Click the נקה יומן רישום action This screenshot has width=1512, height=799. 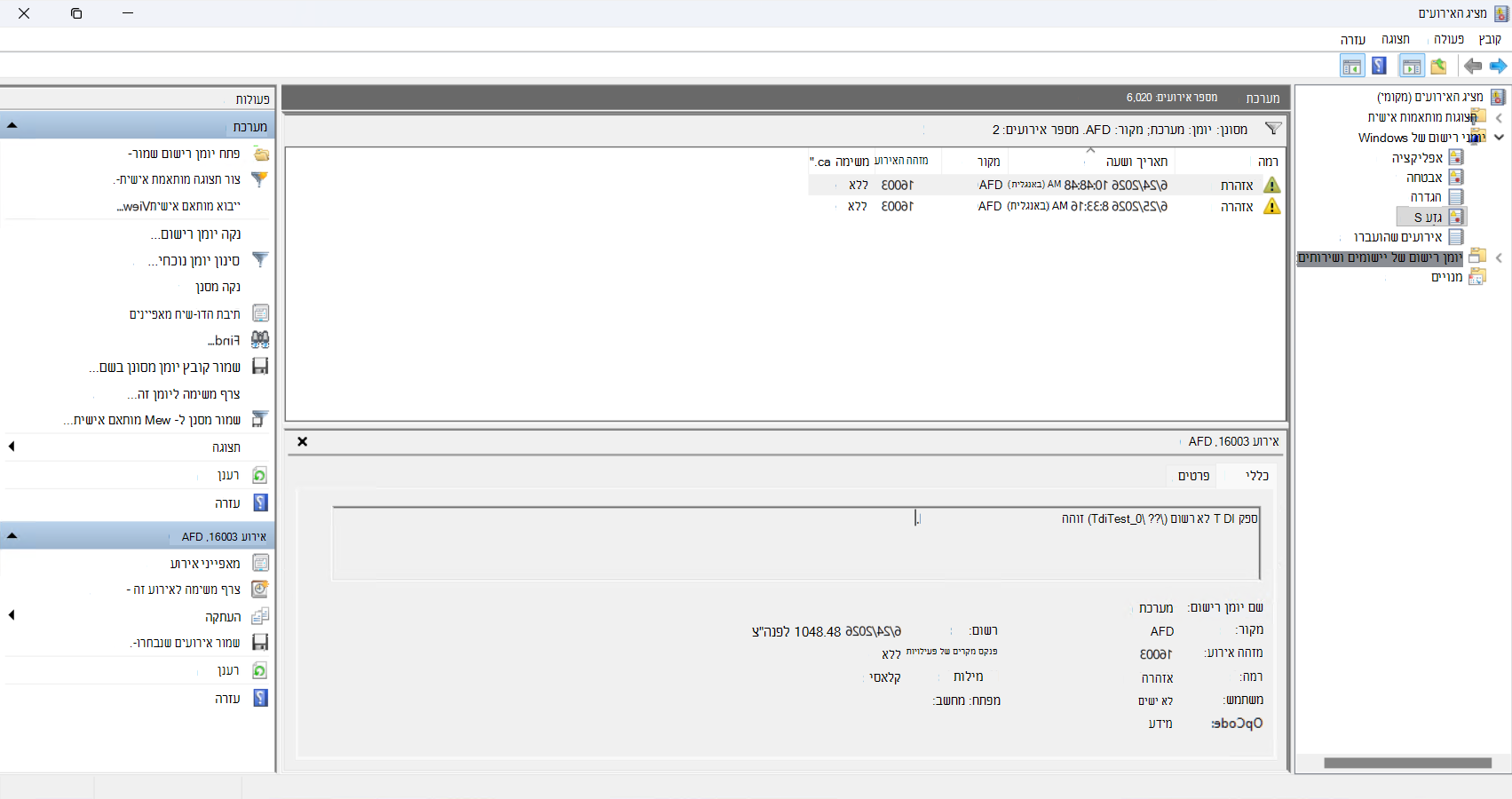196,233
